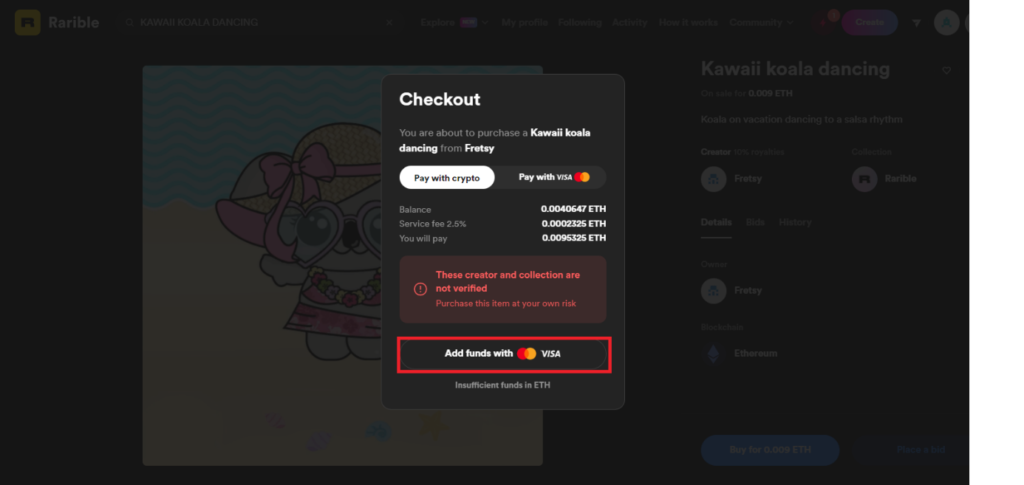Click the Ethereum blockchain icon
The image size is (1024, 485).
(713, 354)
